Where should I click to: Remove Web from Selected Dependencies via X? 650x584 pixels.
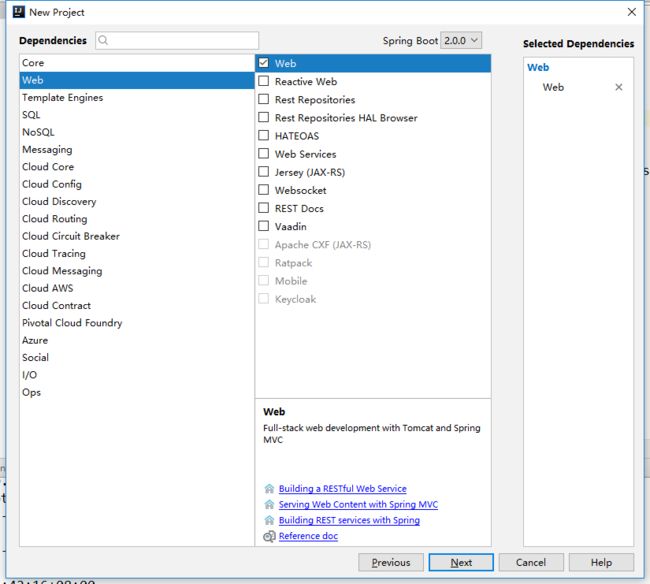[618, 87]
